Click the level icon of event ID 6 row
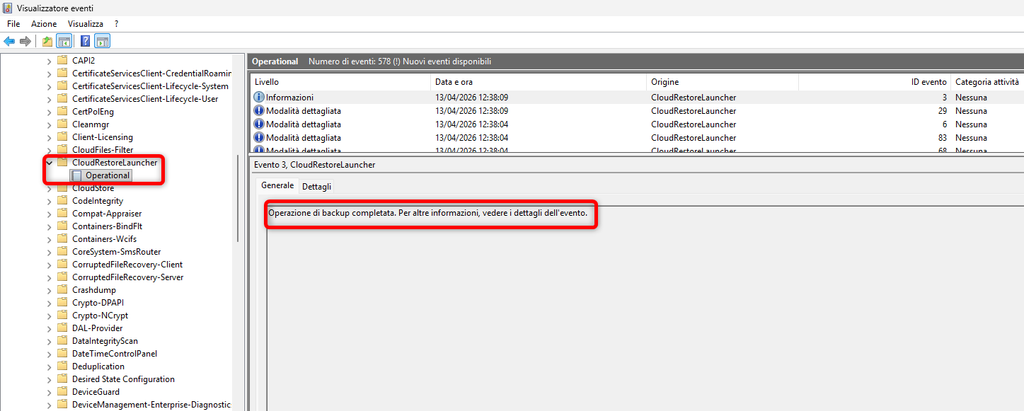The width and height of the screenshot is (1024, 411). point(259,124)
